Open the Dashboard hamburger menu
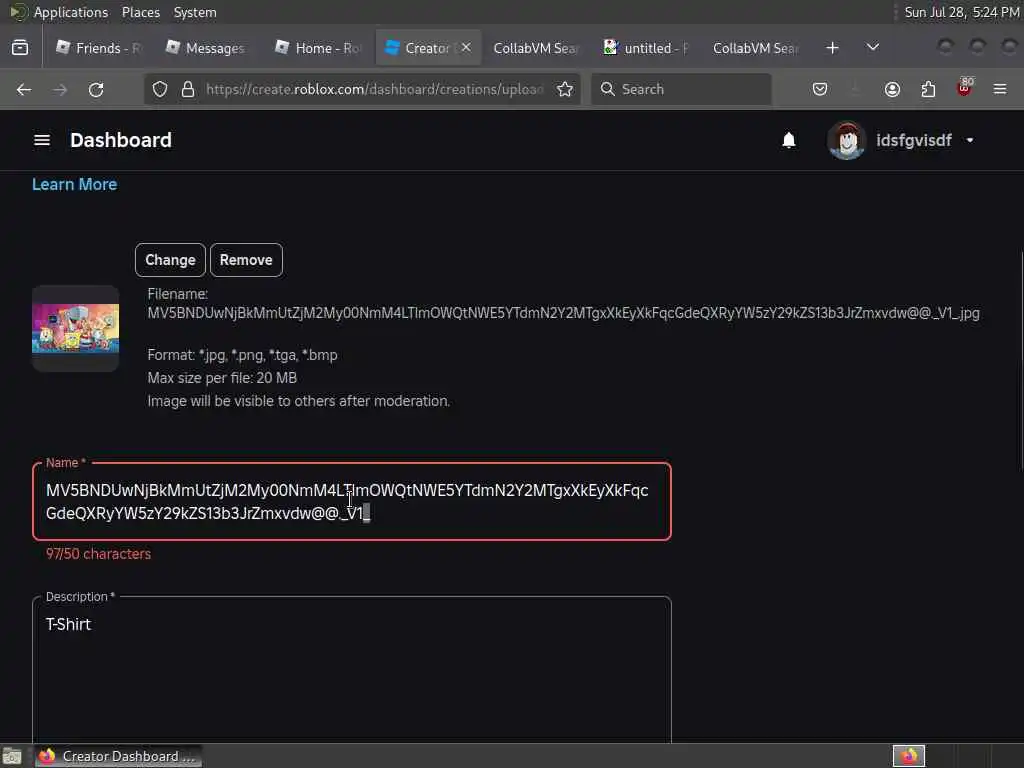The image size is (1024, 768). click(x=42, y=140)
